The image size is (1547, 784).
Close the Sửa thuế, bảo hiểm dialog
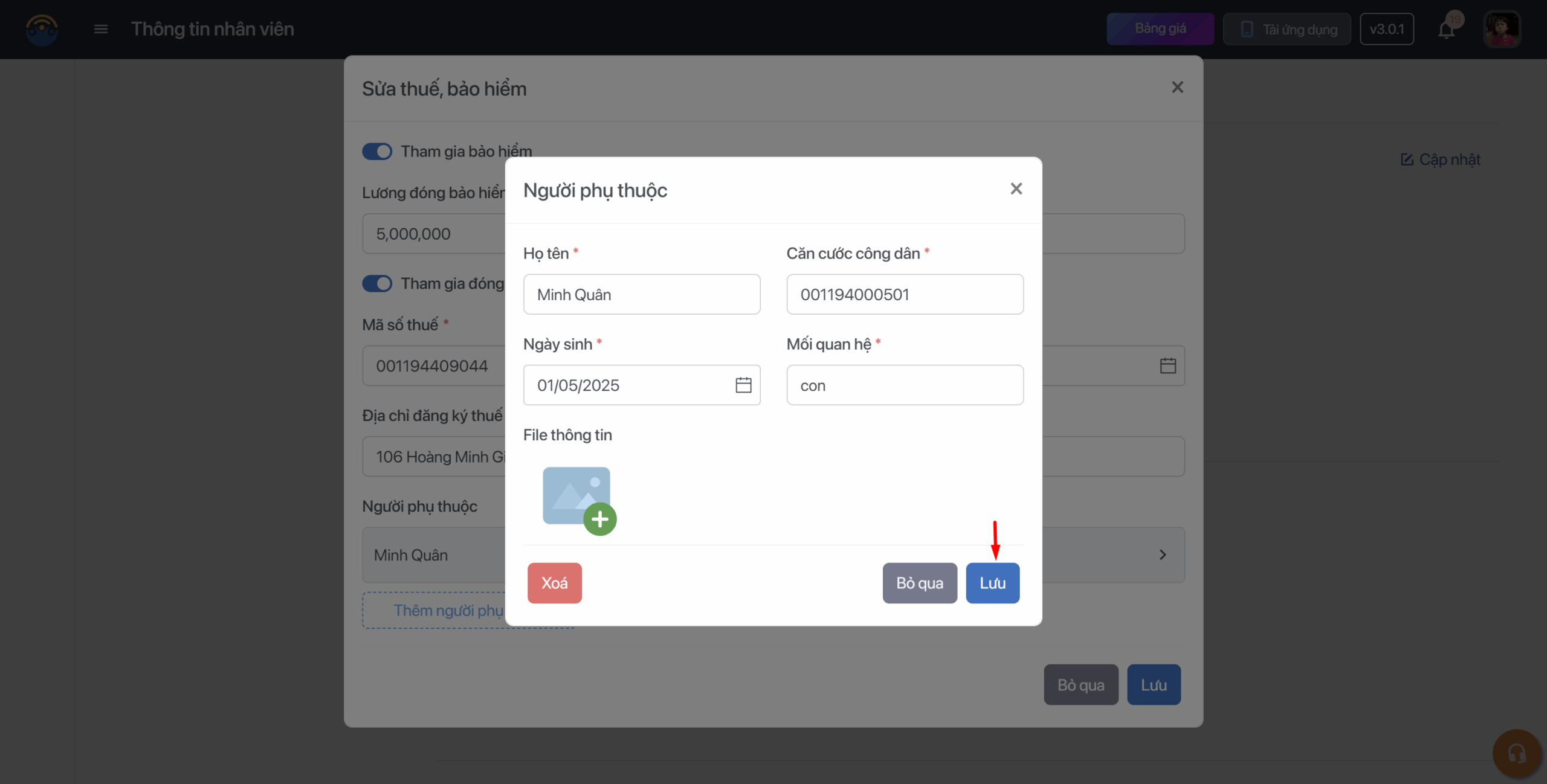click(x=1177, y=88)
